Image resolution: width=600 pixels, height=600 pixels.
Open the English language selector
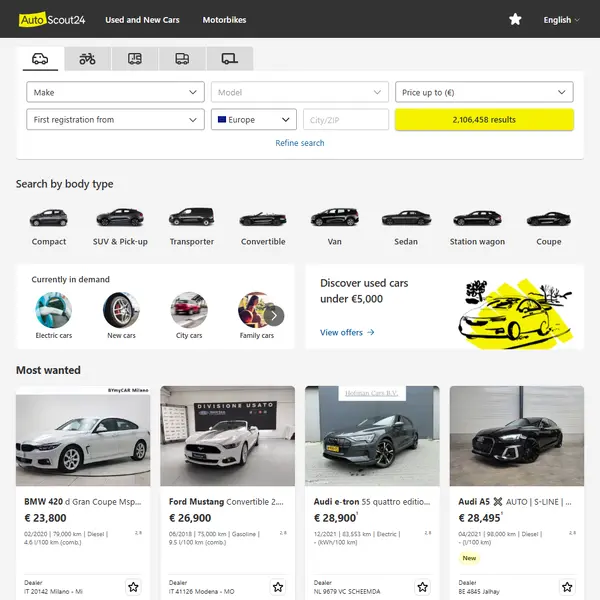pyautogui.click(x=561, y=20)
